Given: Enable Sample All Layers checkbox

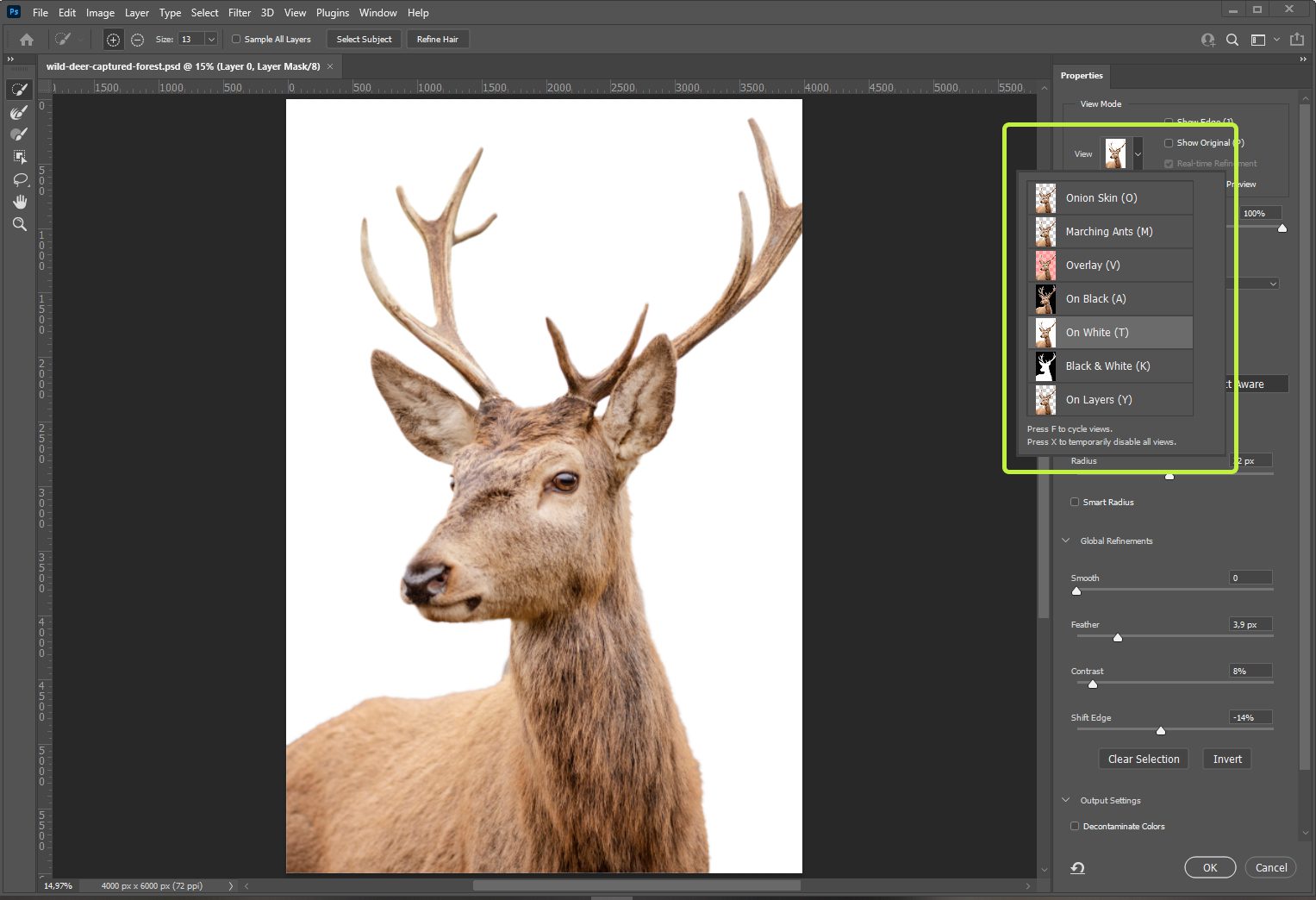Looking at the screenshot, I should click(236, 40).
